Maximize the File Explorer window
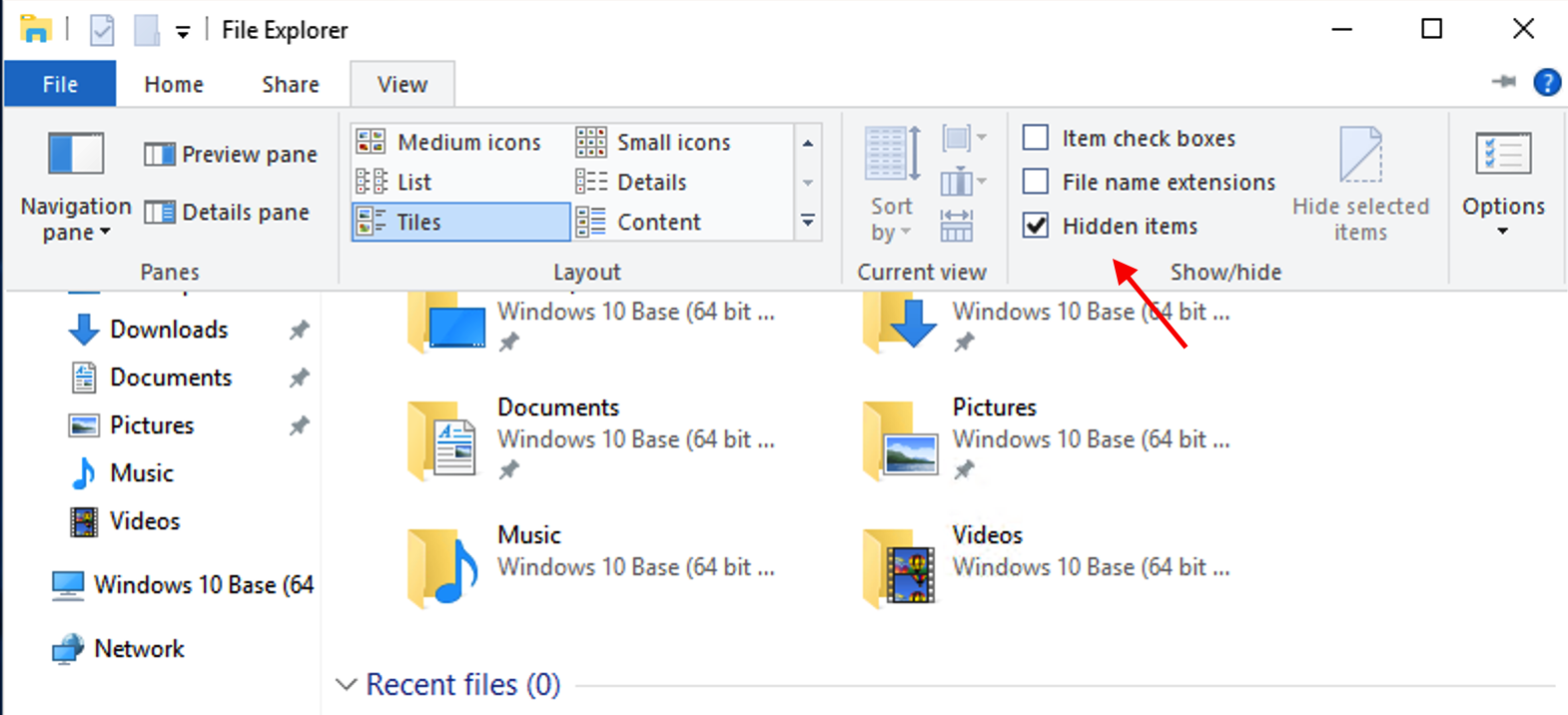The width and height of the screenshot is (1568, 715). coord(1432,29)
